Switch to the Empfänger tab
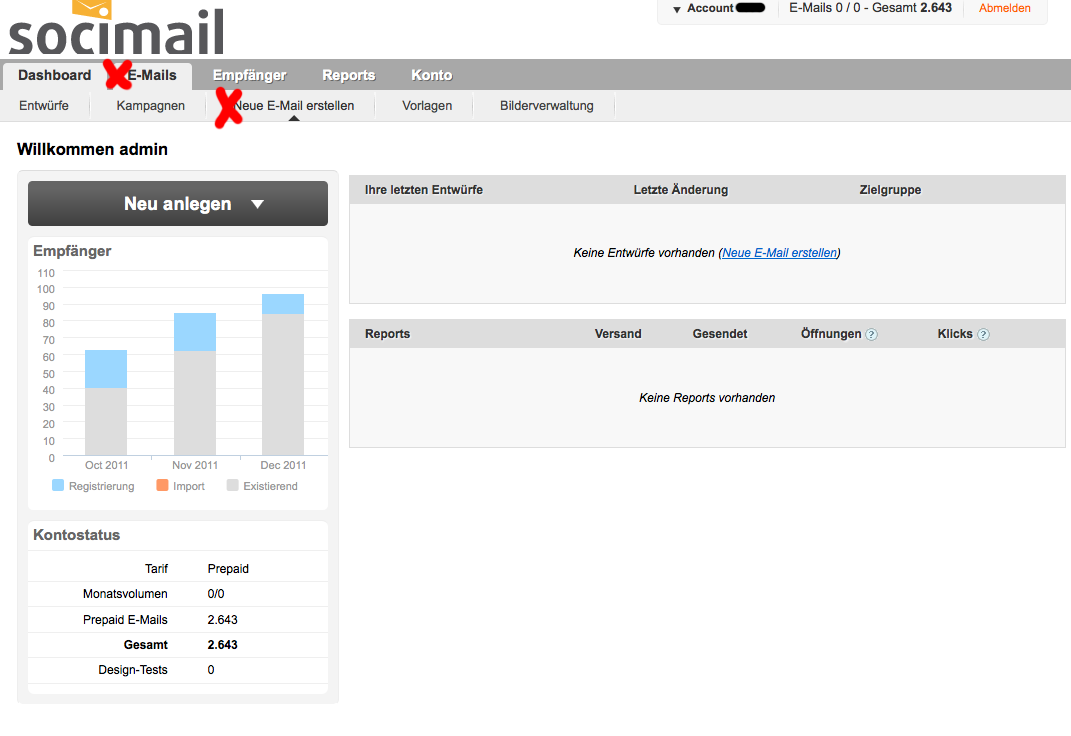 click(x=249, y=75)
